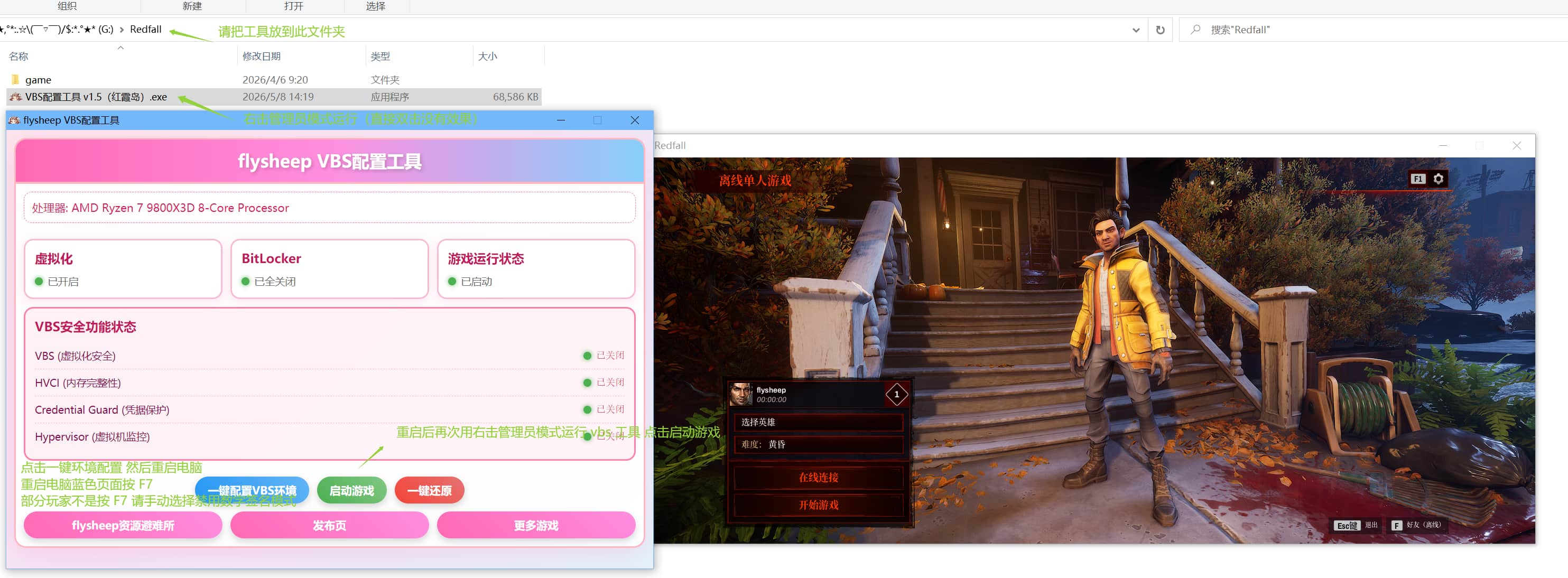Click the player level diamond badge showing 1

pos(896,394)
